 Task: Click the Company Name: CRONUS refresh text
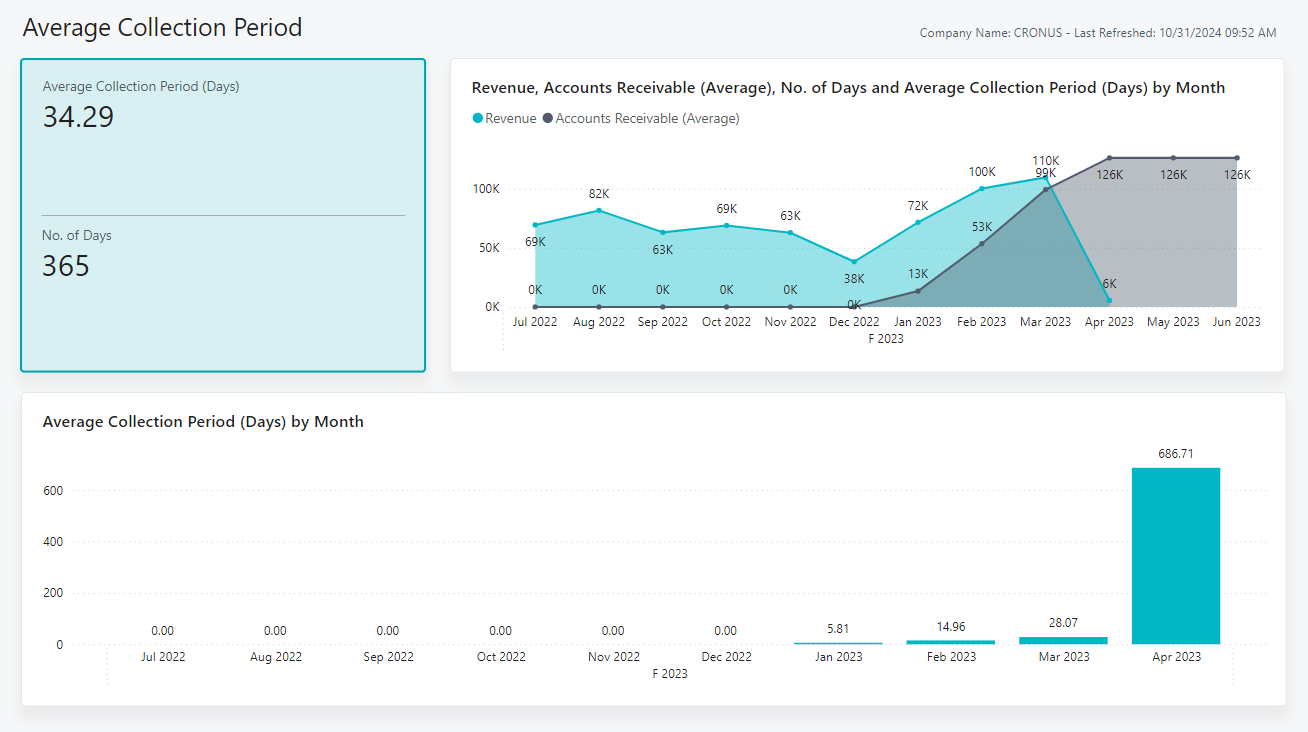[x=1097, y=32]
